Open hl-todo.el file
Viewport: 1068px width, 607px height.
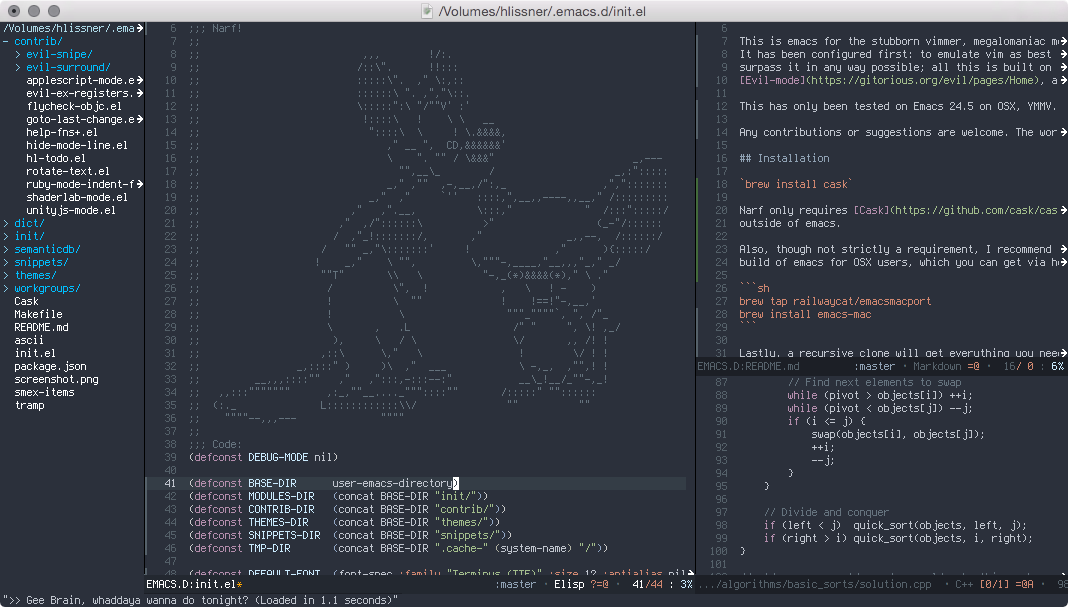pyautogui.click(x=56, y=158)
